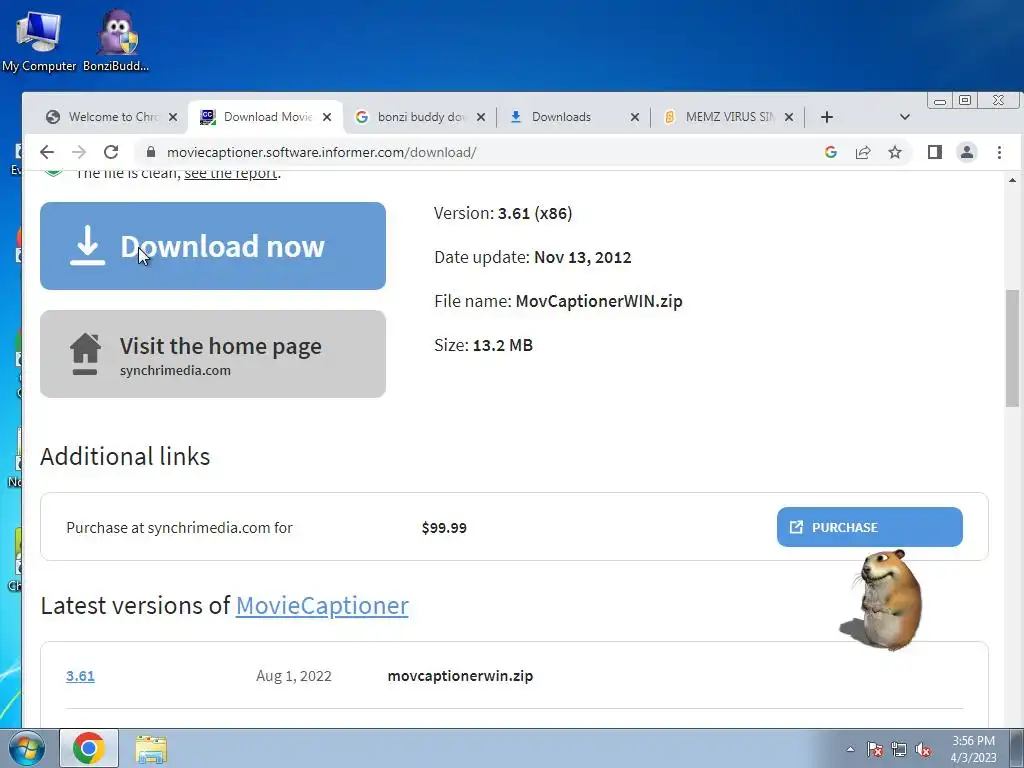This screenshot has height=768, width=1024.
Task: Select the movcaptionerwin.zip file name text
Action: [x=460, y=676]
